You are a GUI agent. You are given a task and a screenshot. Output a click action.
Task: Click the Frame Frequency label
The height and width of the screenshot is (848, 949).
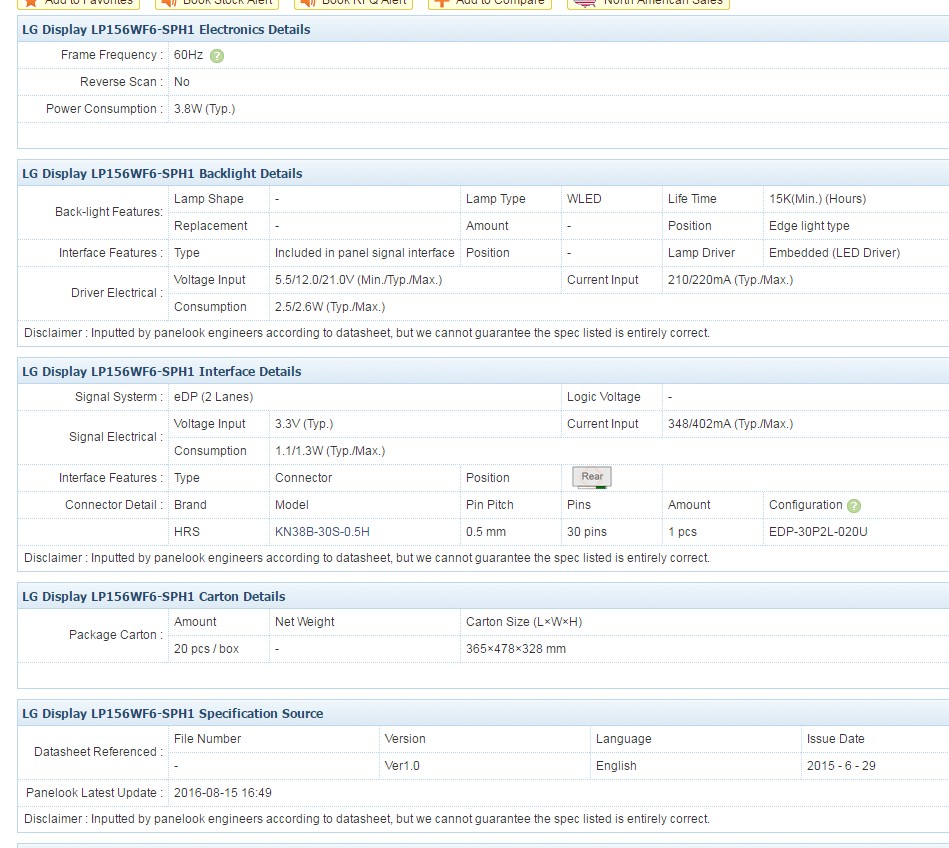coord(111,55)
